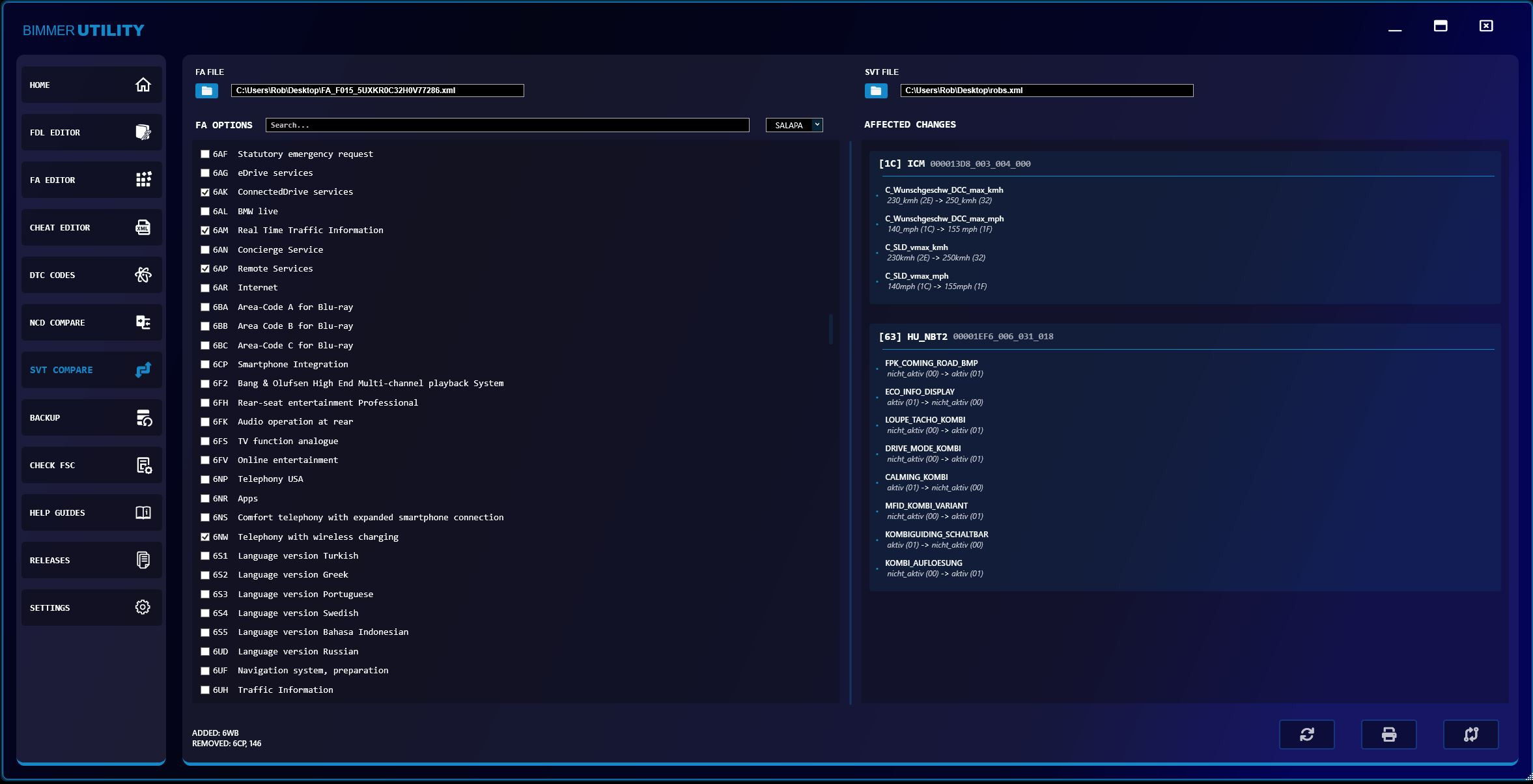Image resolution: width=1533 pixels, height=784 pixels.
Task: Tick 6UH Traffic Information checkbox
Action: 205,690
